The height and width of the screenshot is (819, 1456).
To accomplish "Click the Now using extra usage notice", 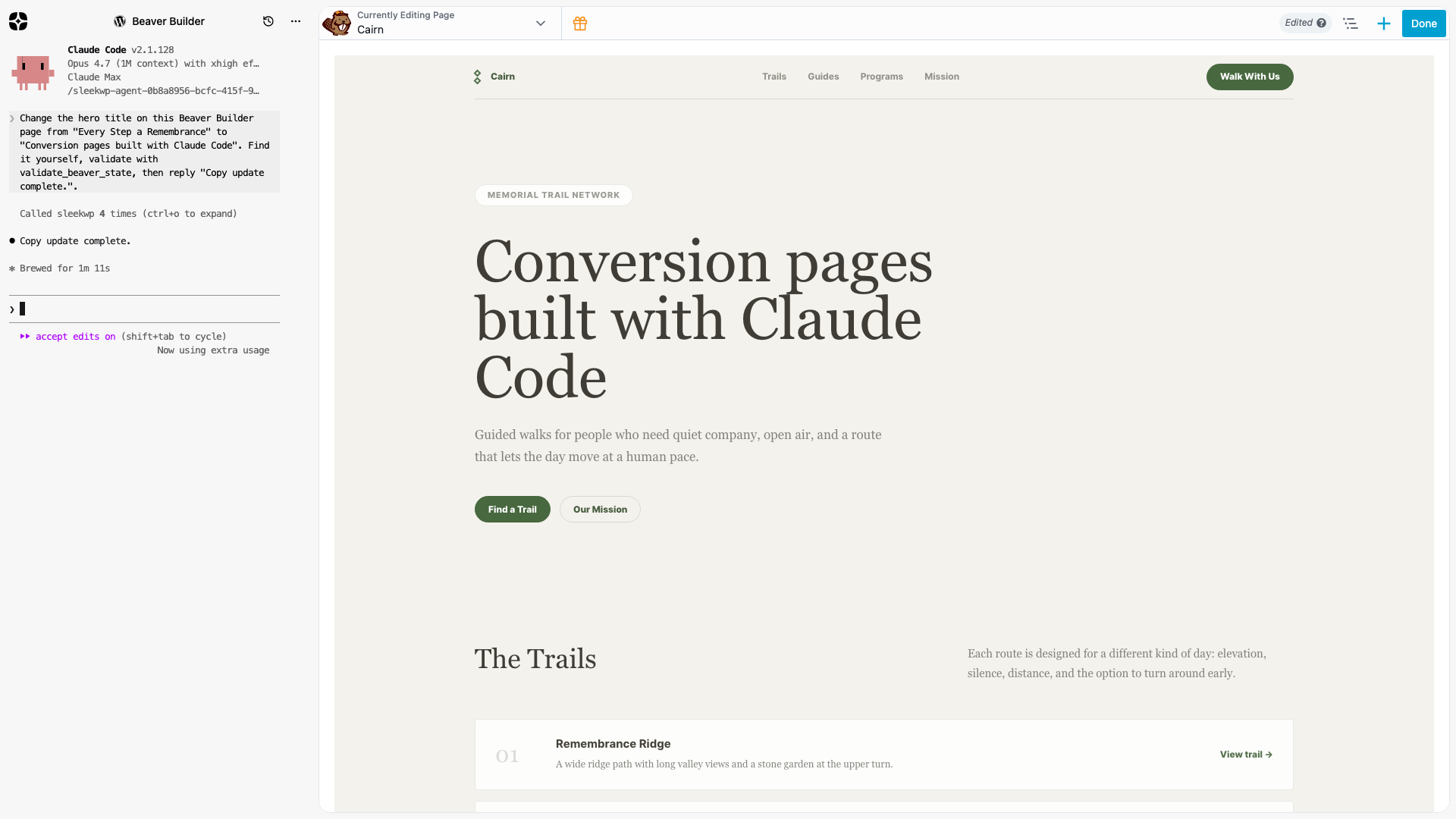I will (x=213, y=350).
